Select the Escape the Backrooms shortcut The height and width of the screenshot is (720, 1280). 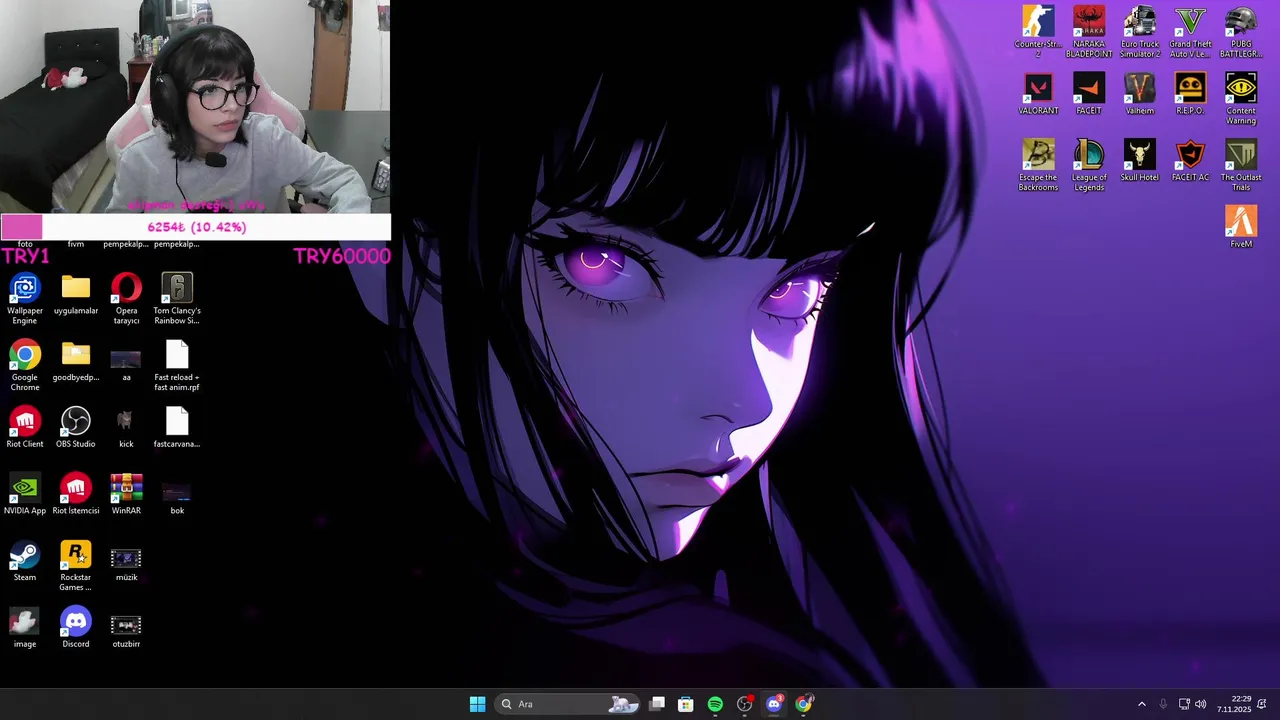(1038, 166)
